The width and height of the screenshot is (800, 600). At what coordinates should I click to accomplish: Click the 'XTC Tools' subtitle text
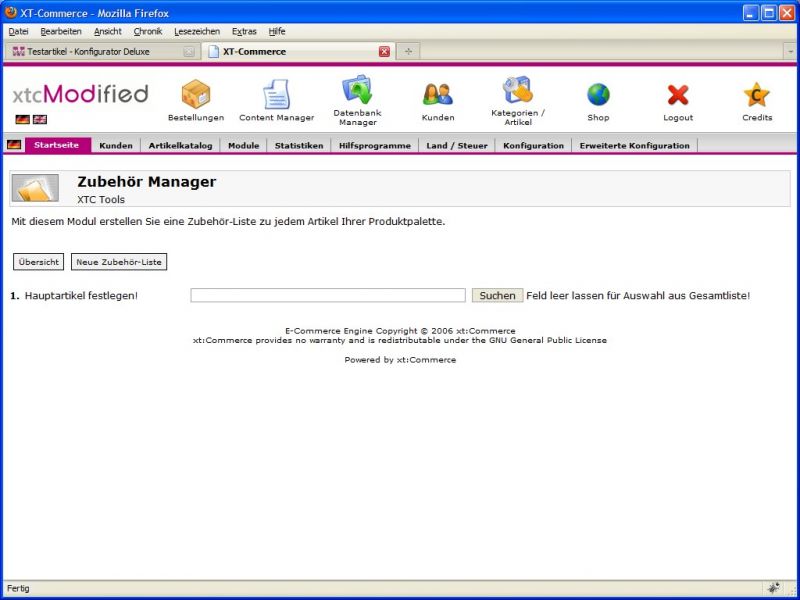click(101, 199)
